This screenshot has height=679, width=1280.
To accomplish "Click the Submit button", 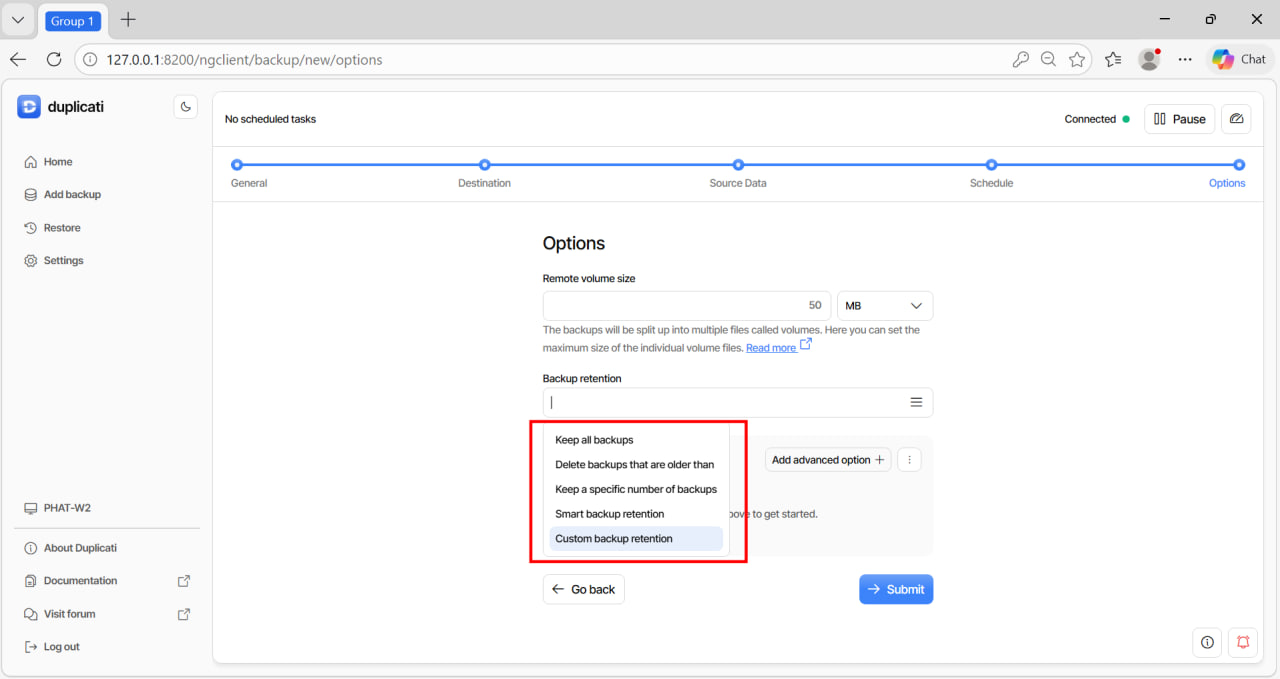I will (x=895, y=589).
